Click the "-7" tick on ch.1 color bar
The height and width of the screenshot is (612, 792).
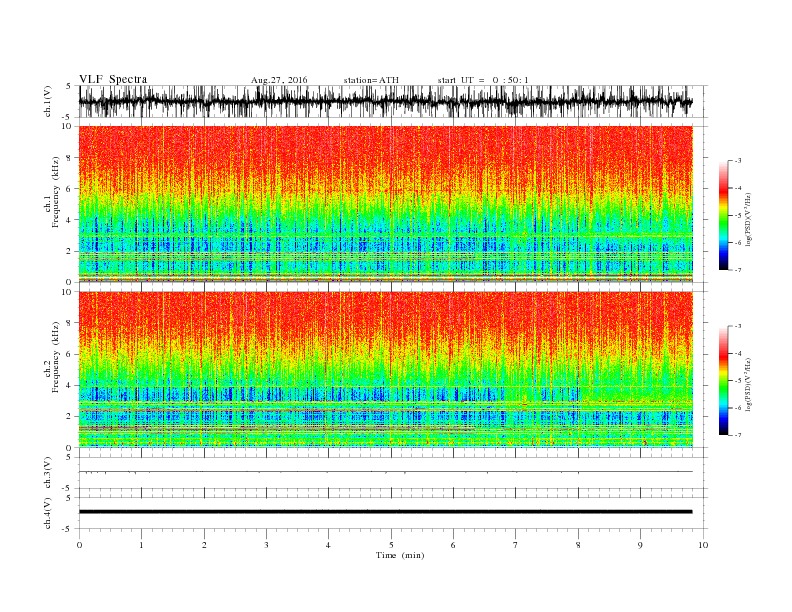737,270
